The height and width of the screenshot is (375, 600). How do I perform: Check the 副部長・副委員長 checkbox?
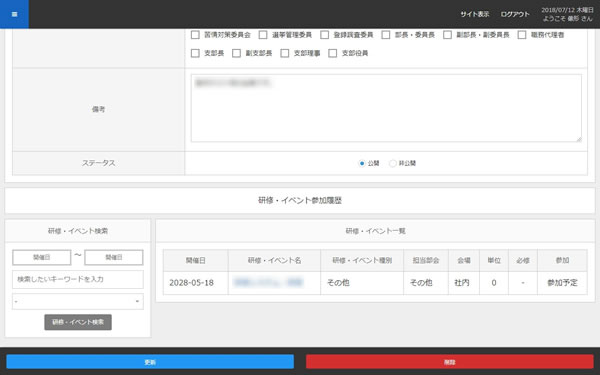coord(447,35)
